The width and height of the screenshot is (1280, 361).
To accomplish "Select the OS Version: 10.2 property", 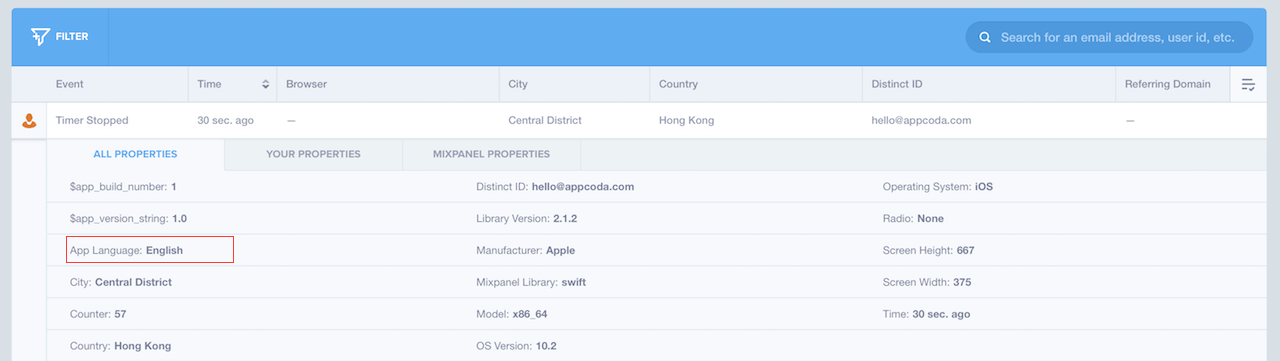I will [x=516, y=346].
